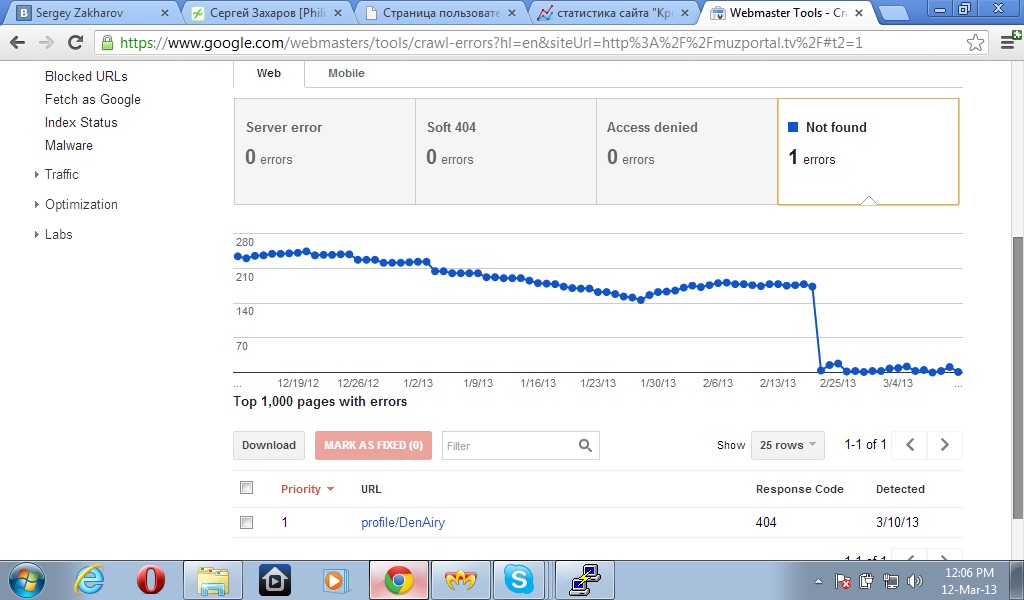
Task: Open the house-shaped taskbar app icon
Action: point(275,580)
